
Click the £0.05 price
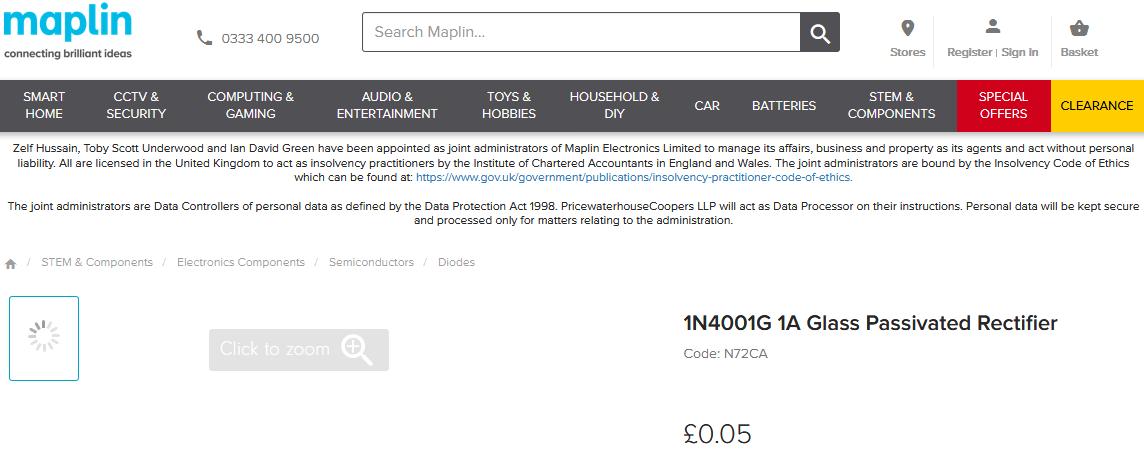point(718,435)
